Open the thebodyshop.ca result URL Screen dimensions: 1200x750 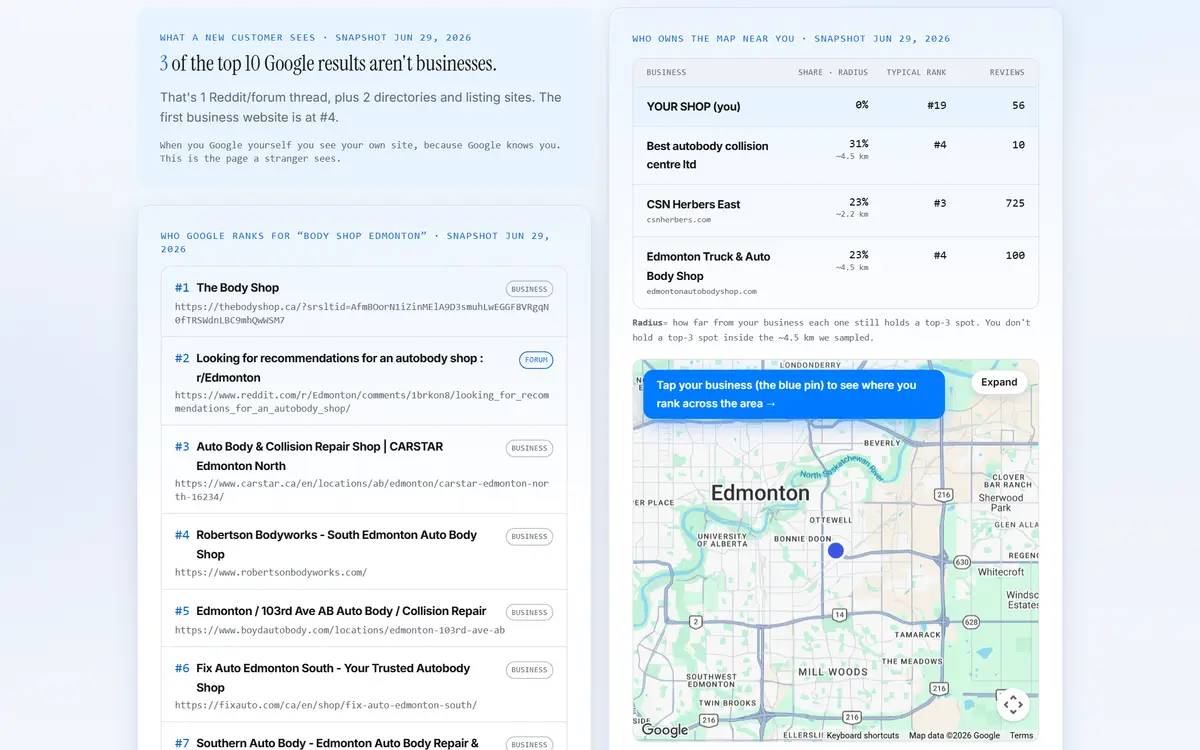click(x=362, y=313)
